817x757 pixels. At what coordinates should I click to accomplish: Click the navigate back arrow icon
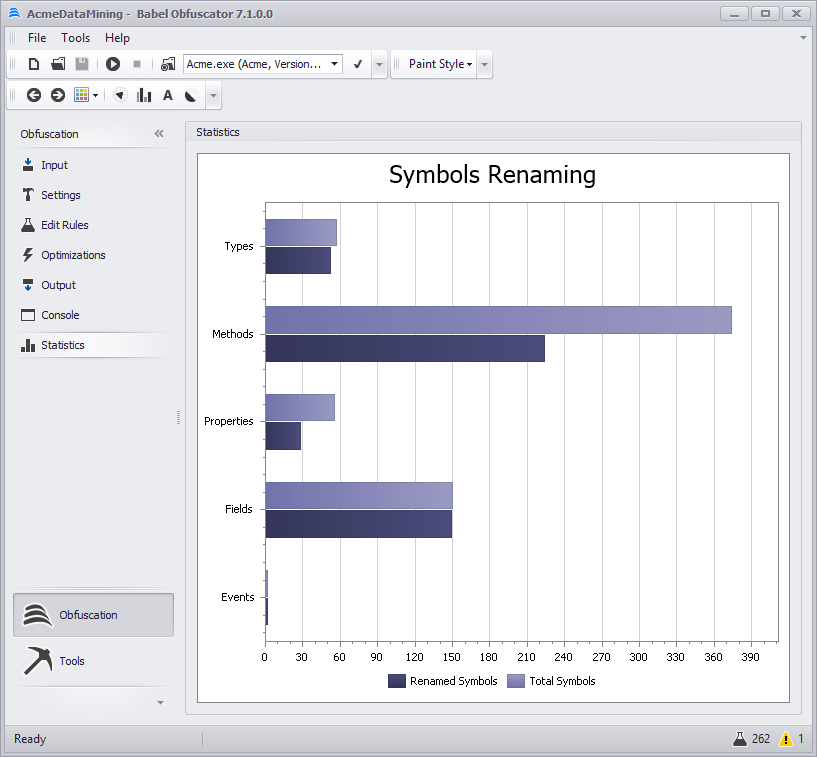coord(34,95)
